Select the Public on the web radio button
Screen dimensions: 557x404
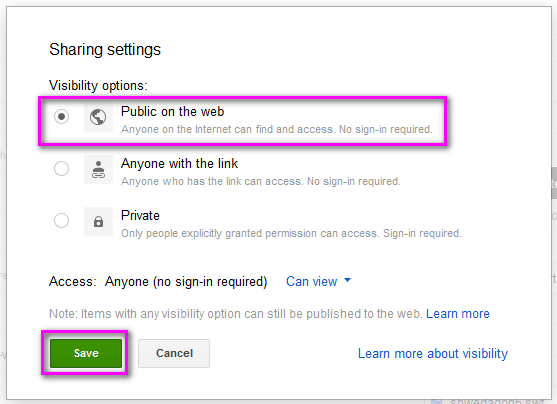click(61, 117)
